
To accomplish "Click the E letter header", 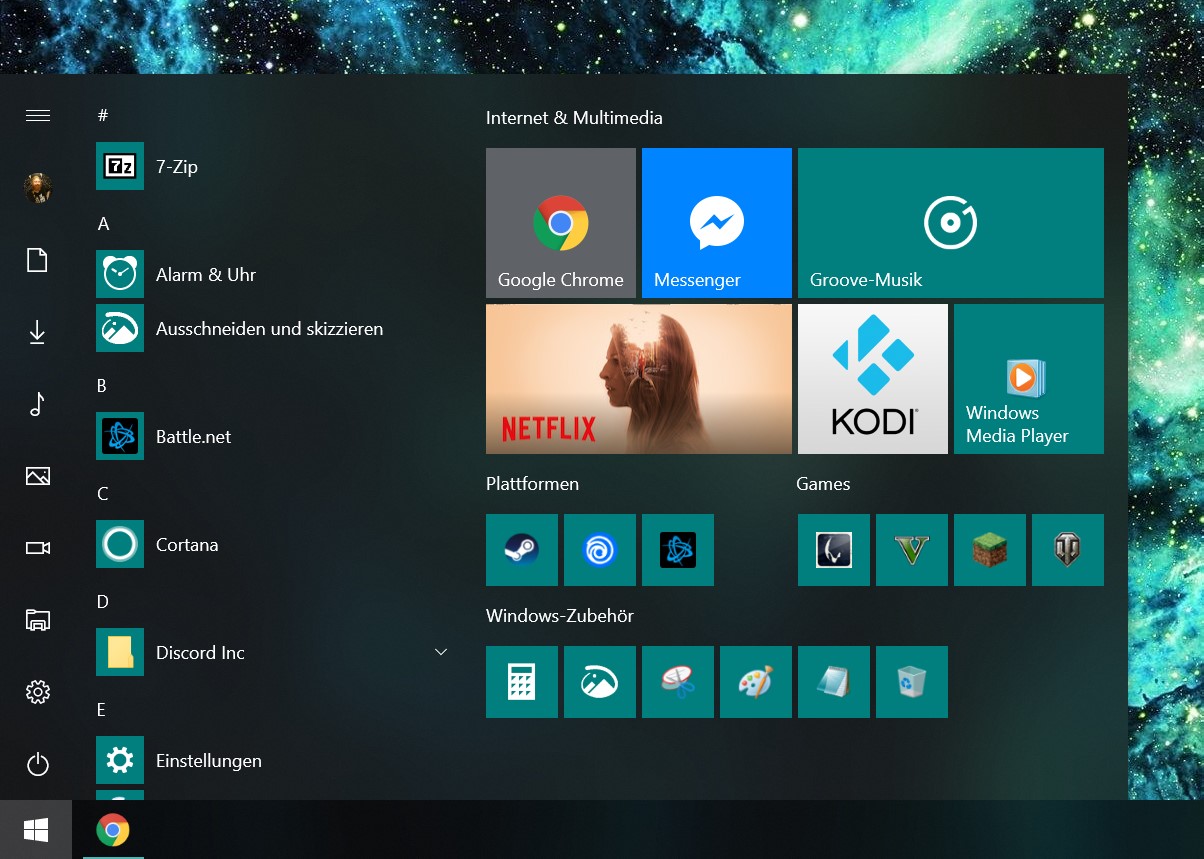I will pyautogui.click(x=101, y=710).
